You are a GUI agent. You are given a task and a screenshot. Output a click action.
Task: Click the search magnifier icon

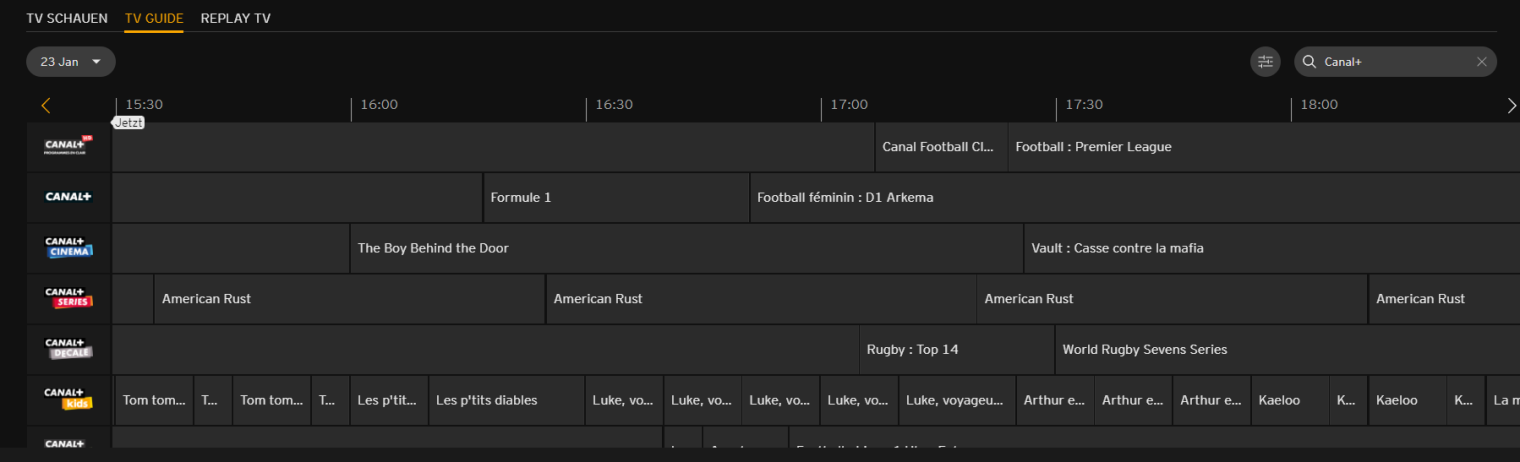1309,62
